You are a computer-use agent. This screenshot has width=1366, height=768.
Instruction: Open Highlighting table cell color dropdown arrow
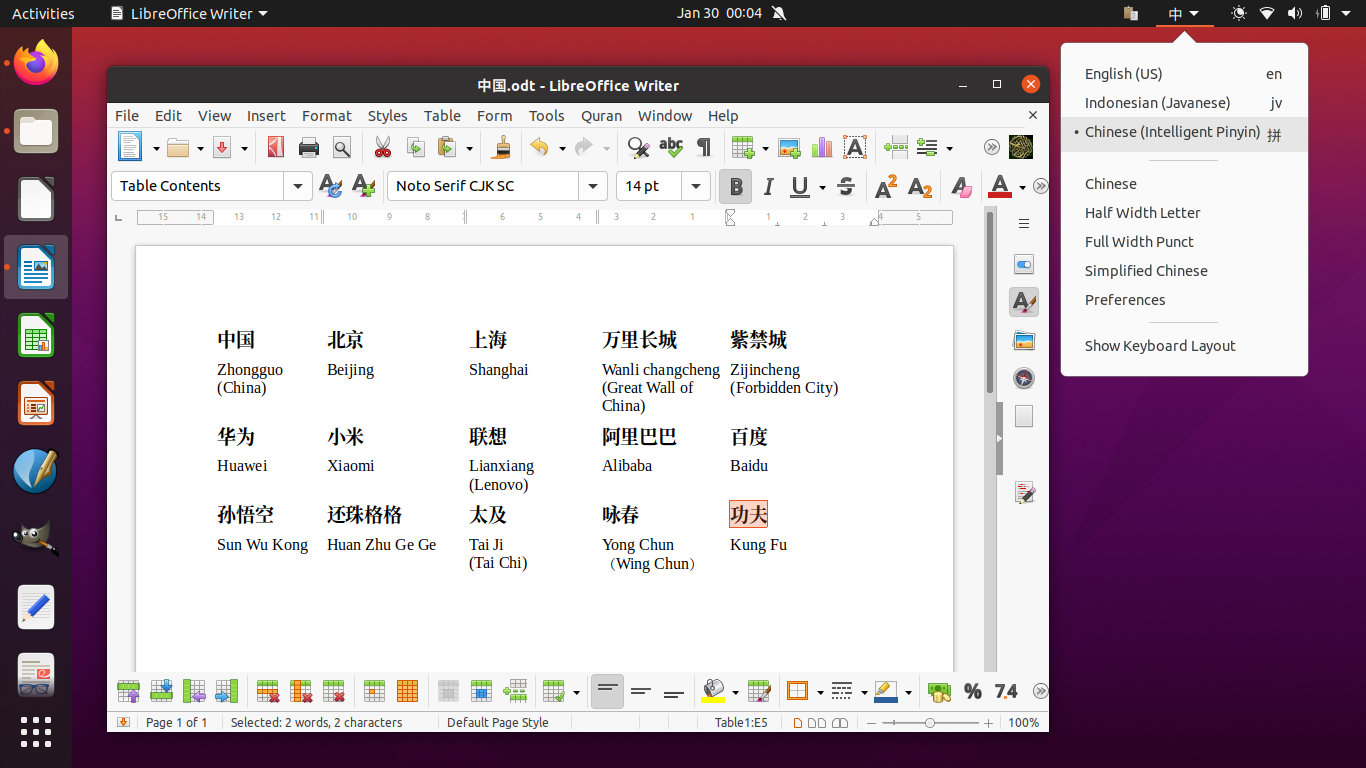[x=735, y=692]
